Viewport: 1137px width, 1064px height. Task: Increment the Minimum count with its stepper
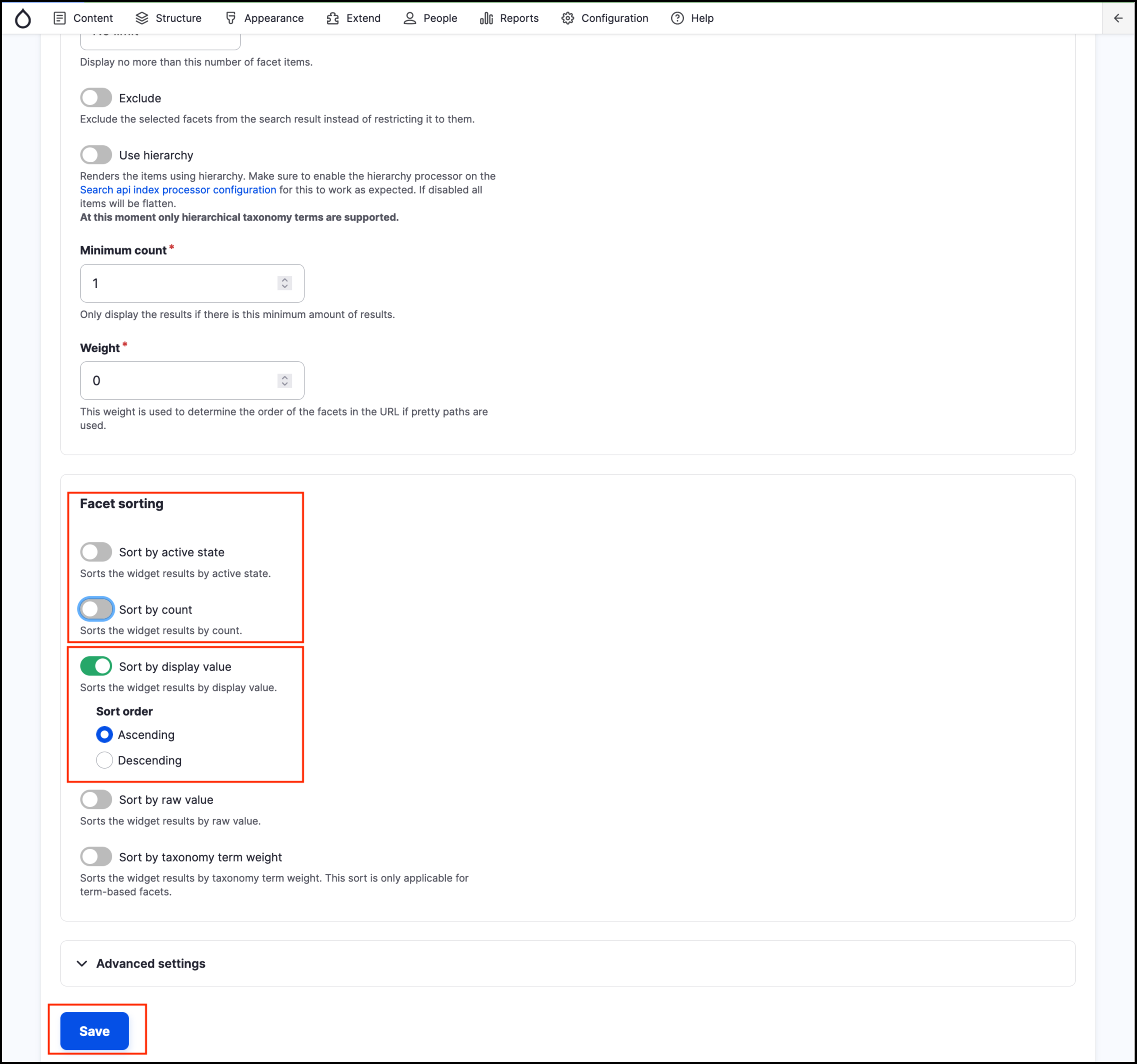(284, 279)
